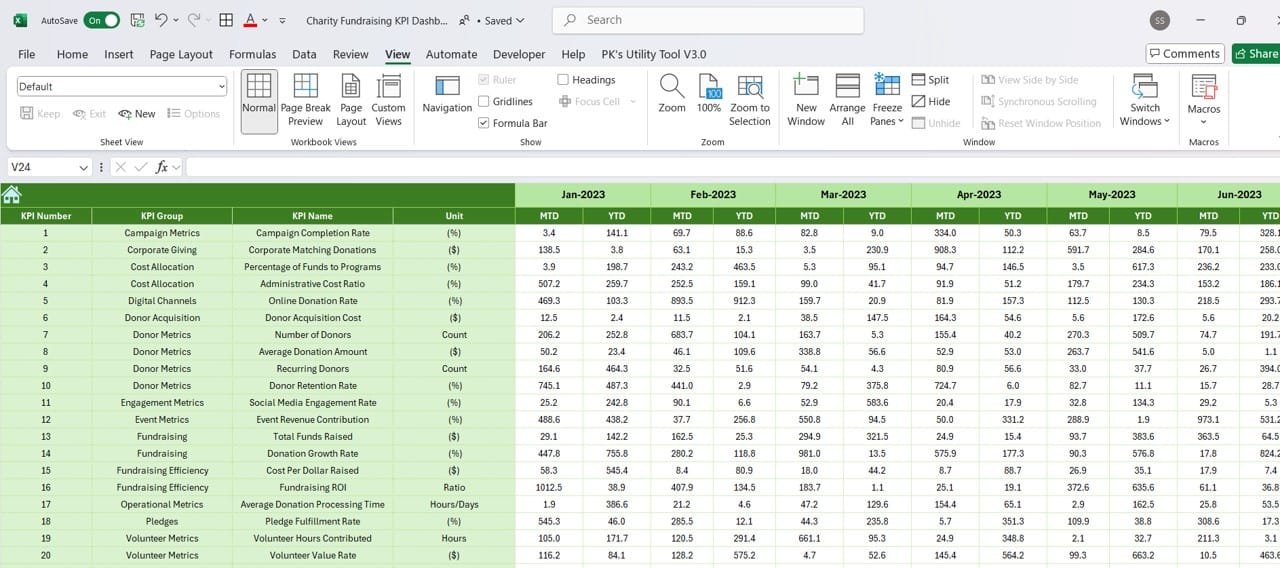
Task: Open the File menu
Action: coord(27,54)
